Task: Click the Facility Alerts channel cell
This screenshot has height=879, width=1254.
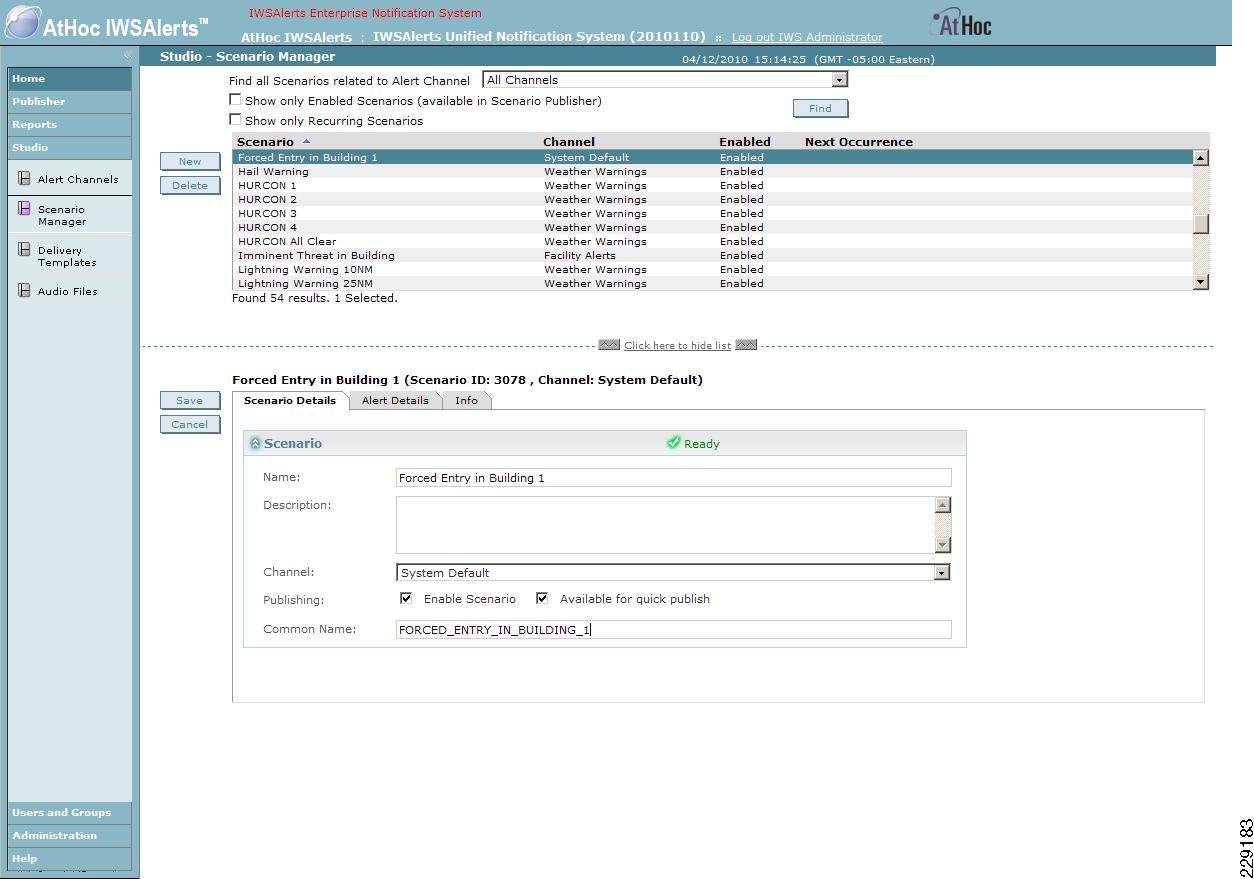Action: coord(580,255)
